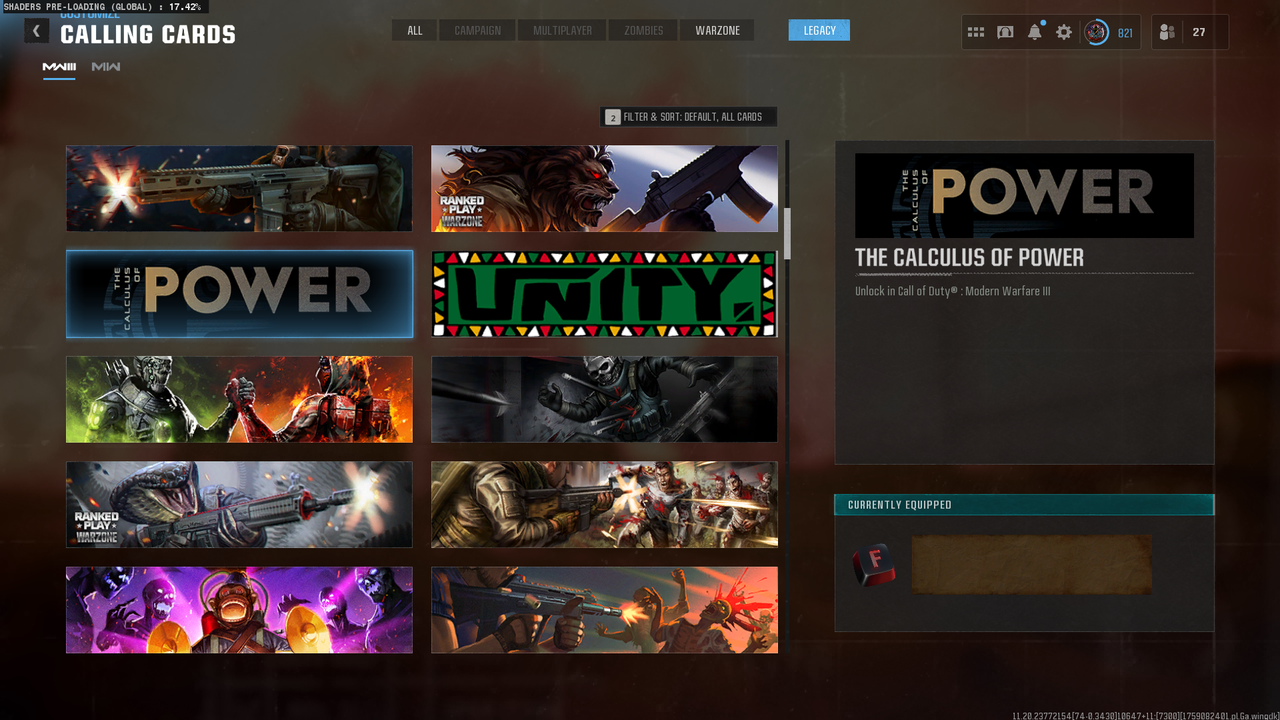Select the lion Ranked Play Warzone card

604,189
